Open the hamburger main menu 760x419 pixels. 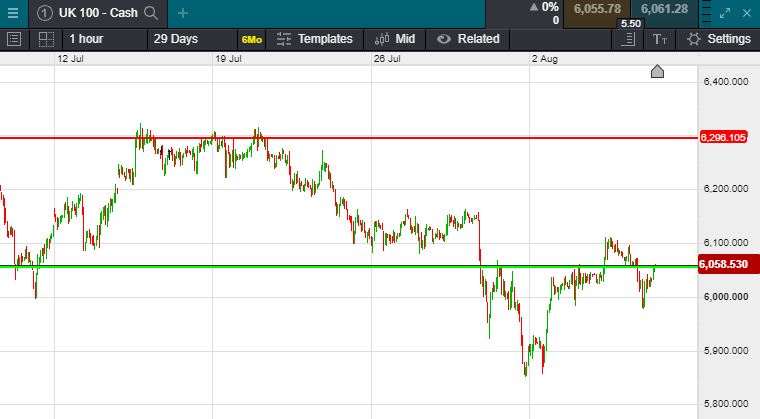tap(13, 13)
